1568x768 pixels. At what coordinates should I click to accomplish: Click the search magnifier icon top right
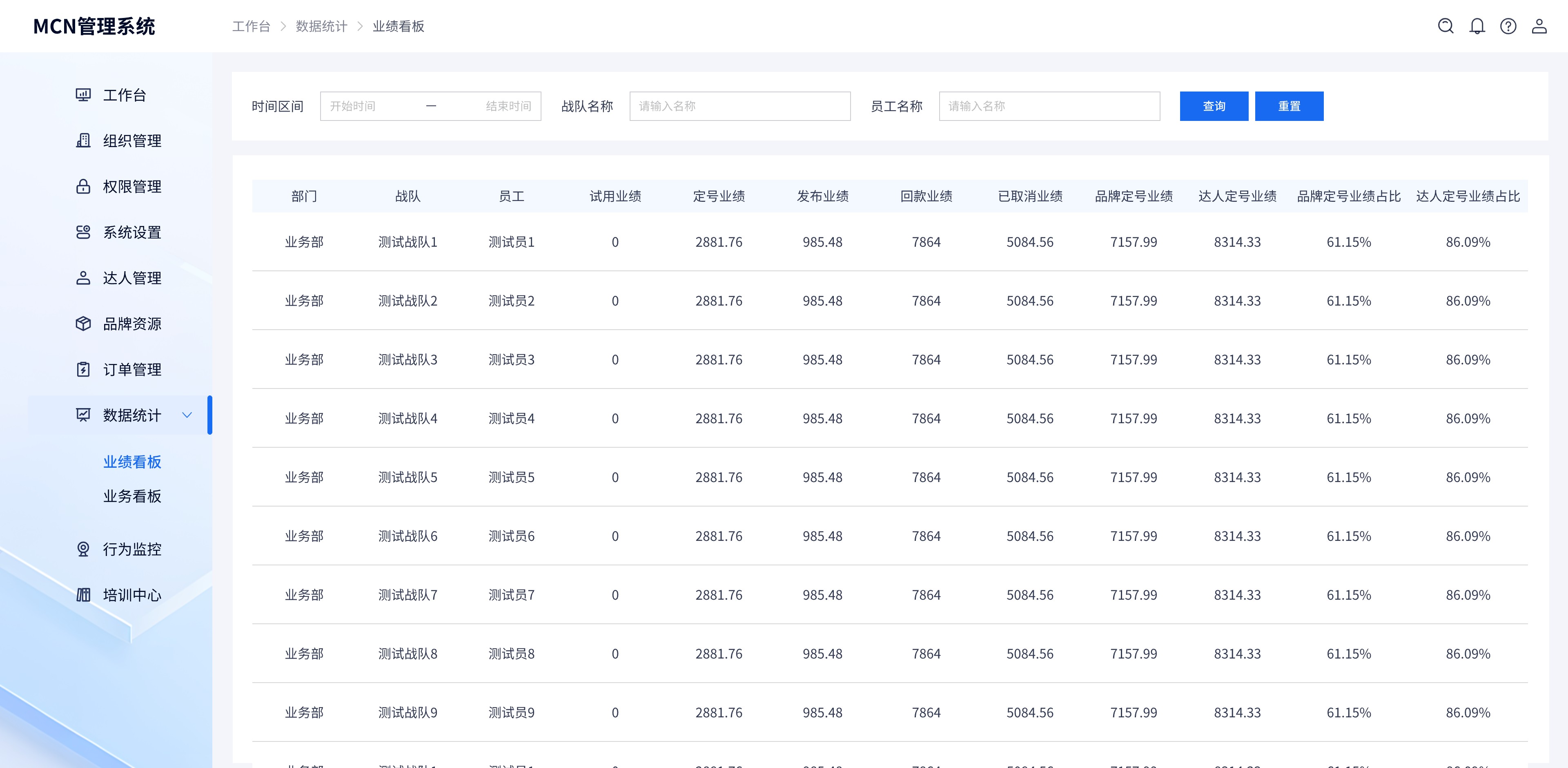tap(1445, 26)
